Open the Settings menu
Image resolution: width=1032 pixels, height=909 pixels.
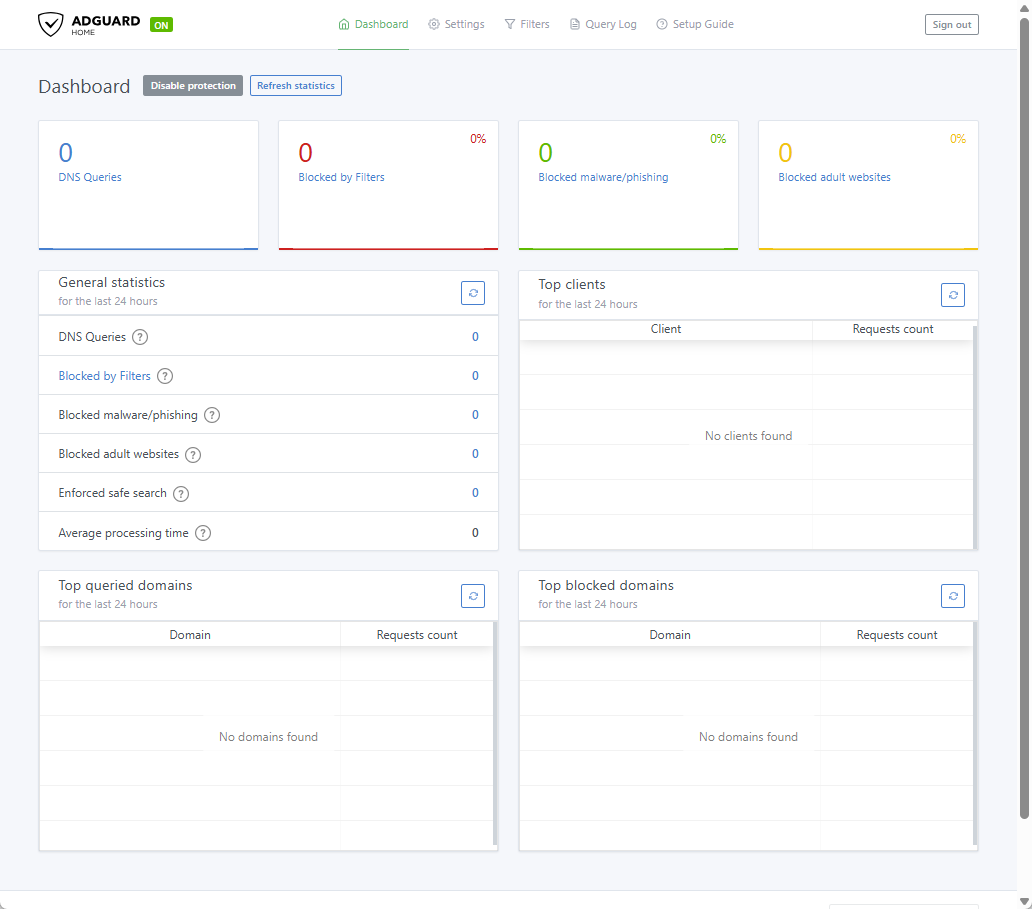click(457, 24)
